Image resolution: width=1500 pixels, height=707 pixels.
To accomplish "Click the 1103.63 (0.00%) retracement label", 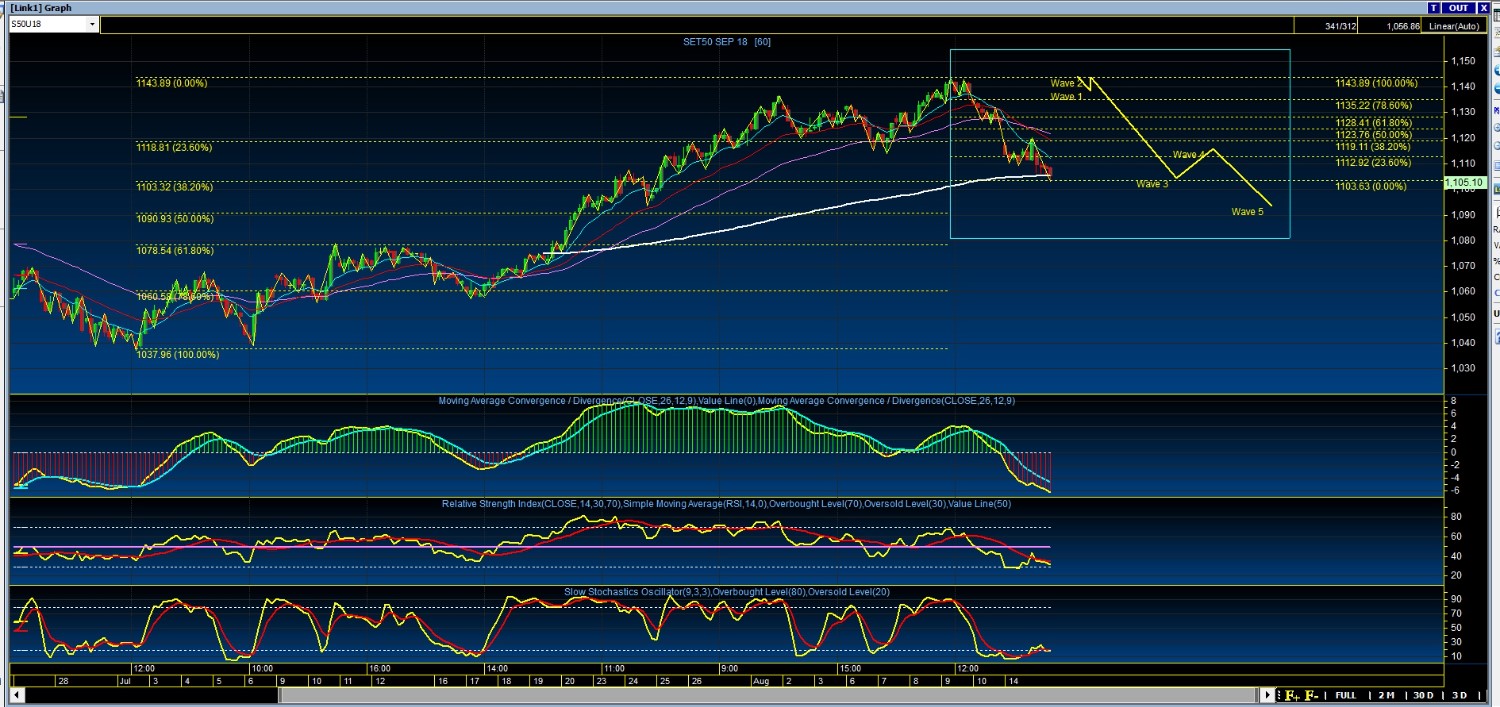I will tap(1371, 187).
